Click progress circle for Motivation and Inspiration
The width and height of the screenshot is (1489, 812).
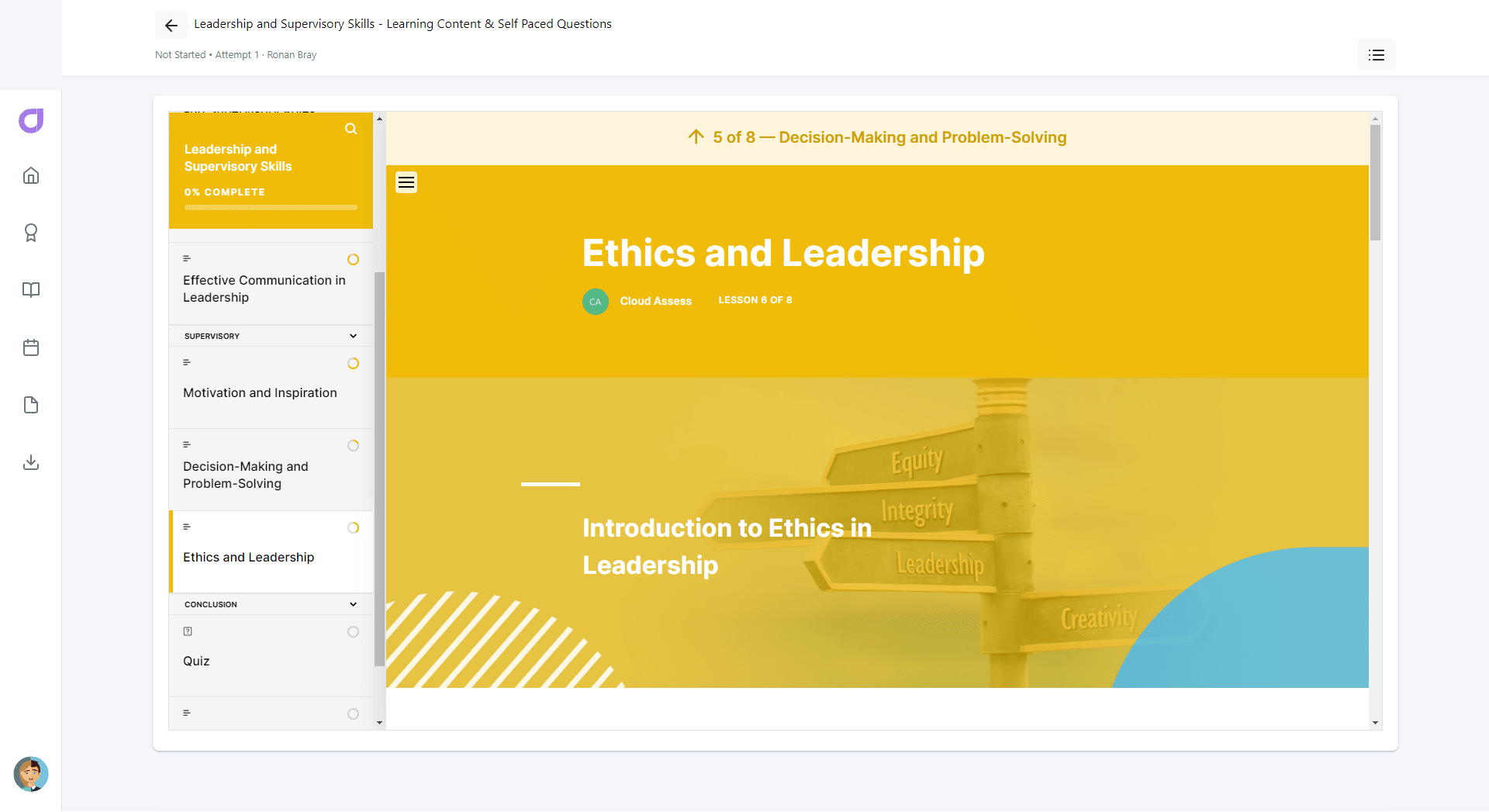(x=354, y=363)
